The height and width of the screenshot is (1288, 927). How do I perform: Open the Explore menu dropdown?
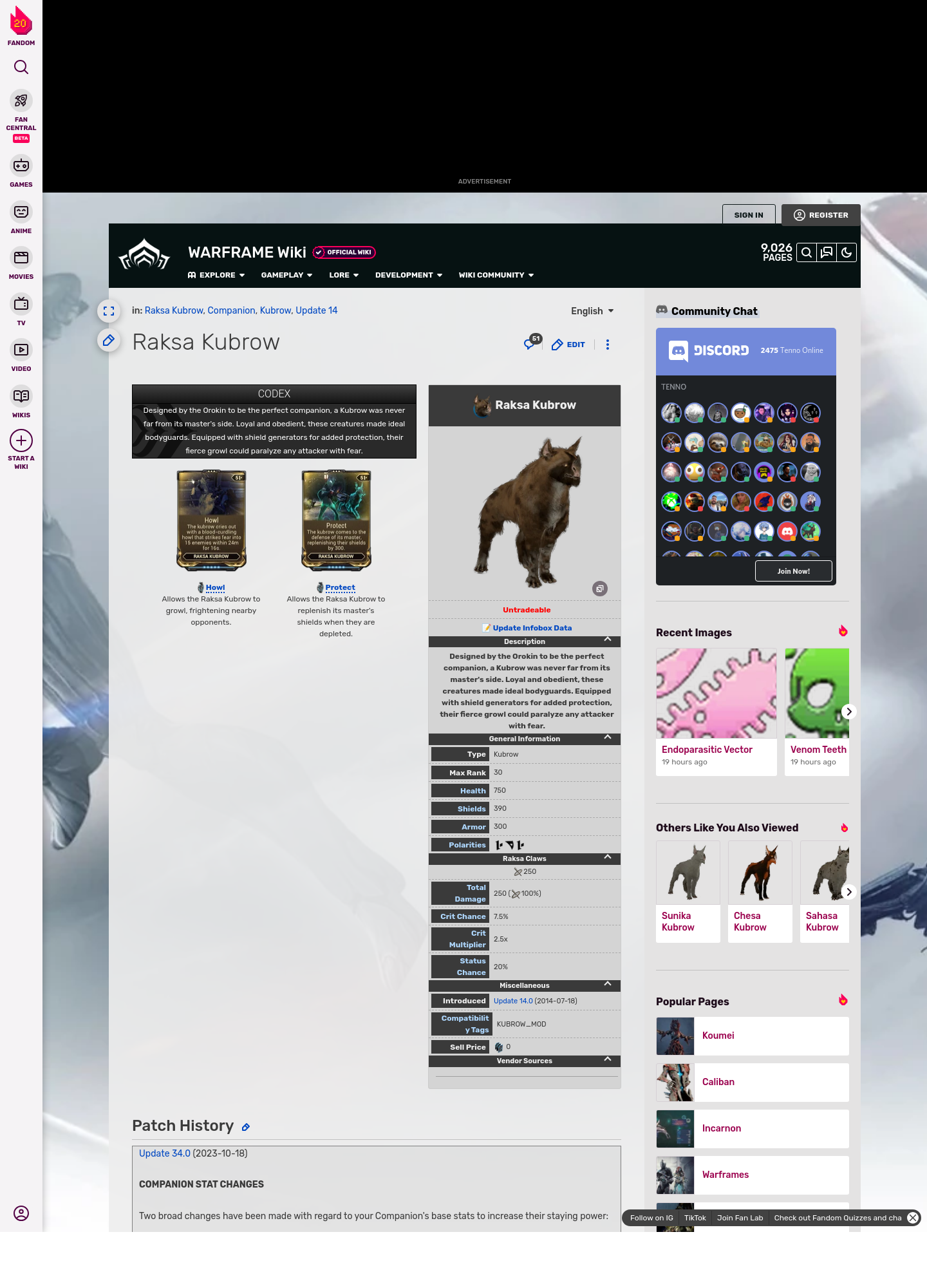point(216,275)
